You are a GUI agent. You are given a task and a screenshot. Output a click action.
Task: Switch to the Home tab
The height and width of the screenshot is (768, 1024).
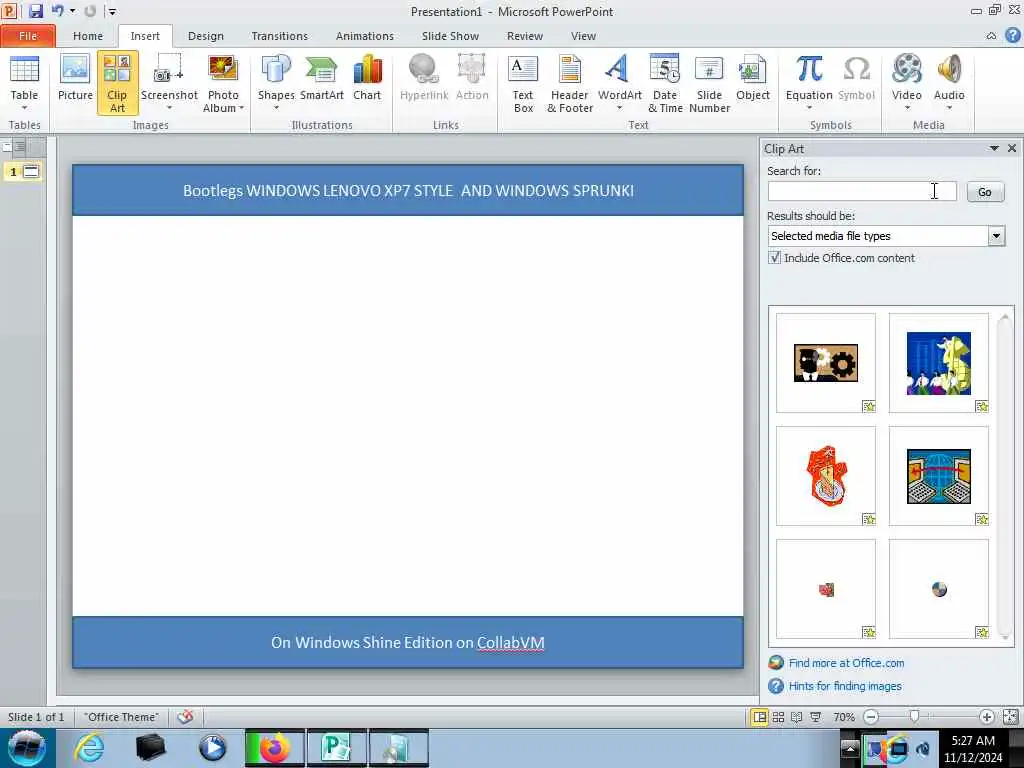88,36
